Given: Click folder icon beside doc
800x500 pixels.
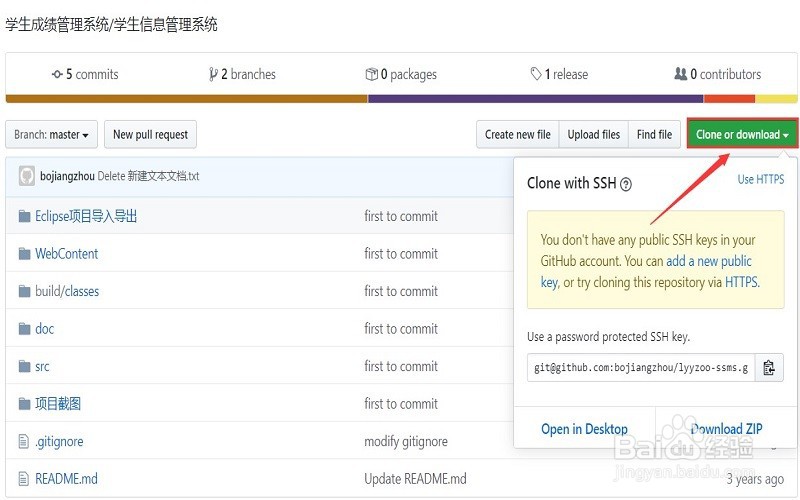Looking at the screenshot, I should tap(24, 329).
